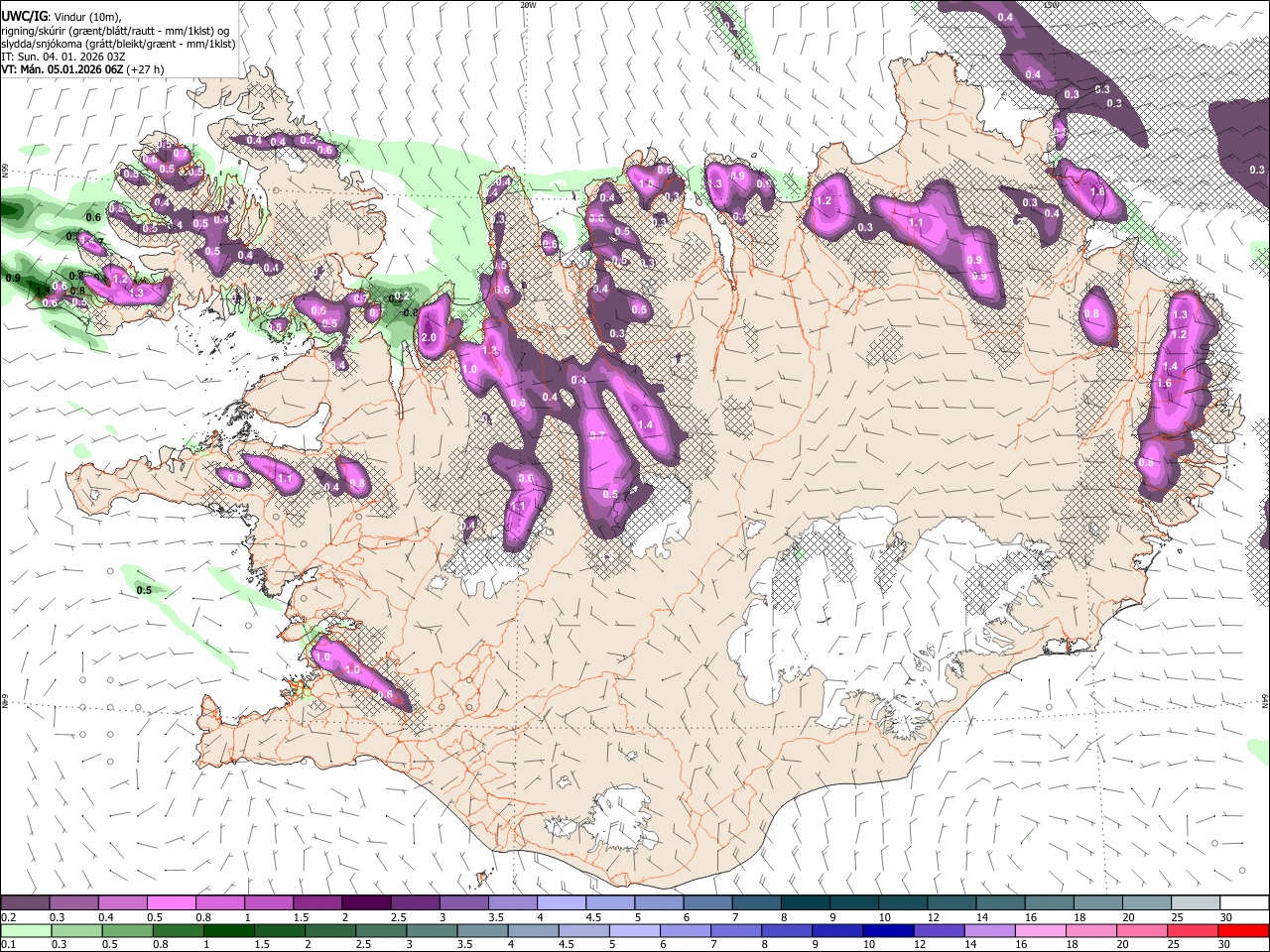Click snow legend swatch between 6 and 7
The height and width of the screenshot is (952, 1270).
click(706, 903)
